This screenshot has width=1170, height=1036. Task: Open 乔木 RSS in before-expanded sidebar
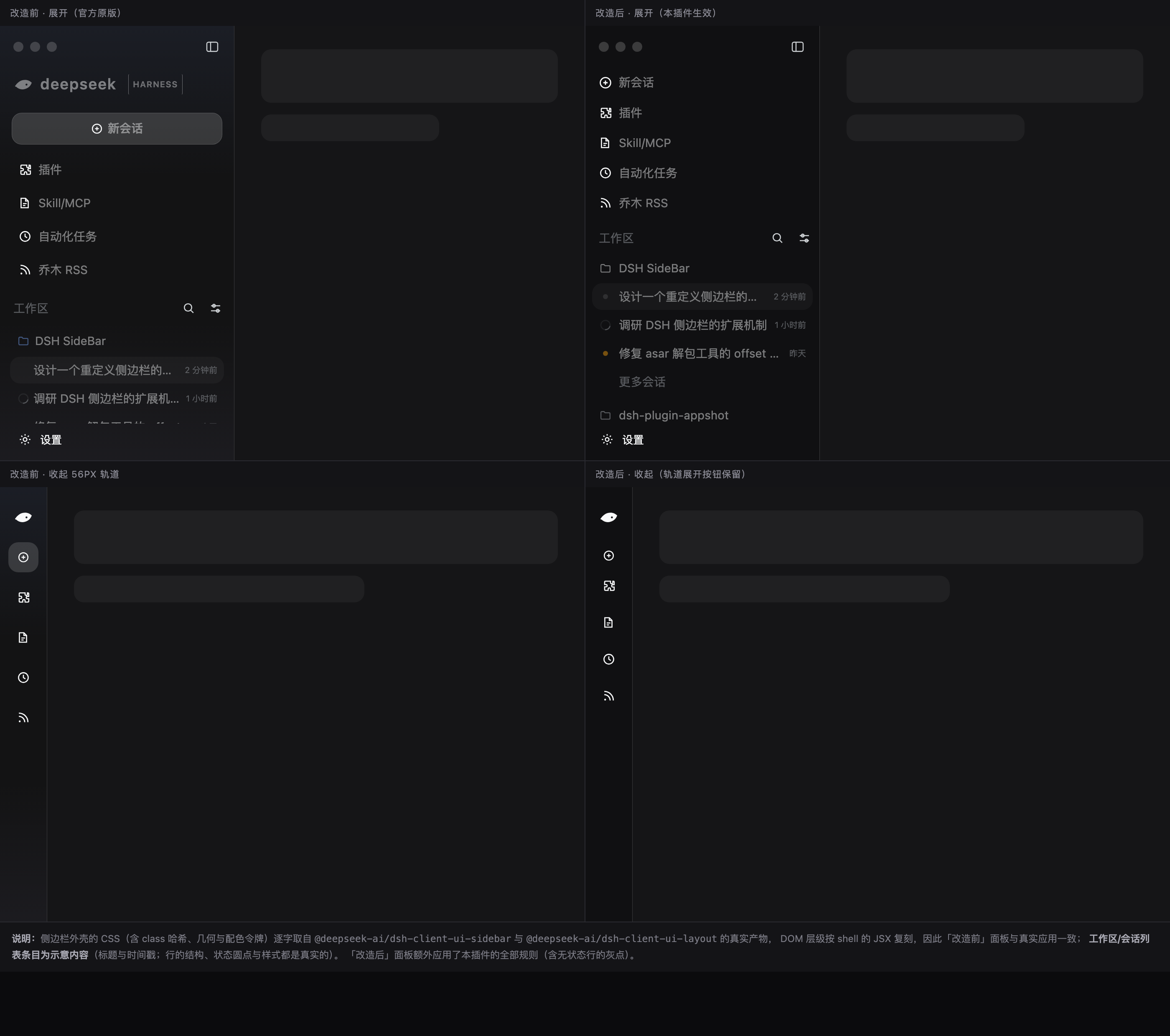click(x=117, y=270)
